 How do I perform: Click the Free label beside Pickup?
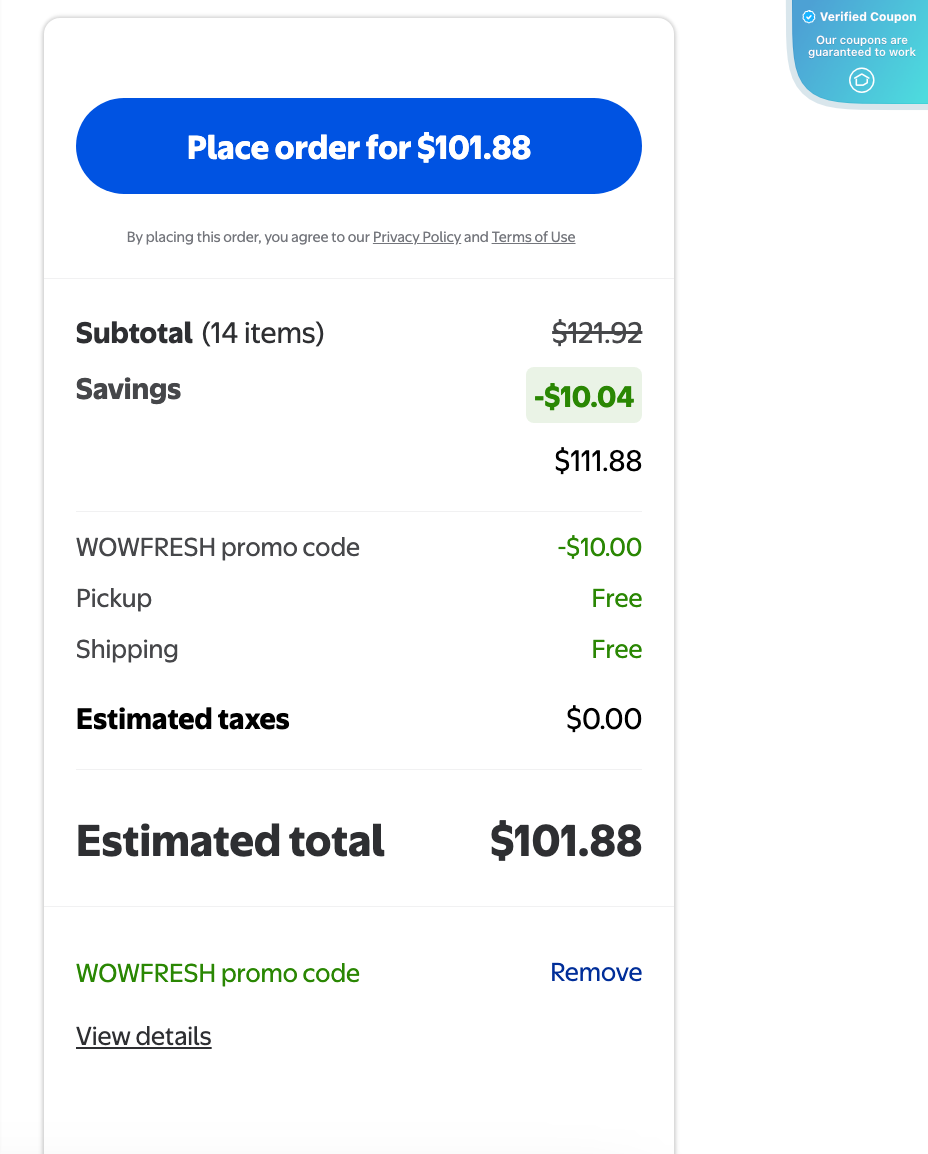[x=617, y=598]
